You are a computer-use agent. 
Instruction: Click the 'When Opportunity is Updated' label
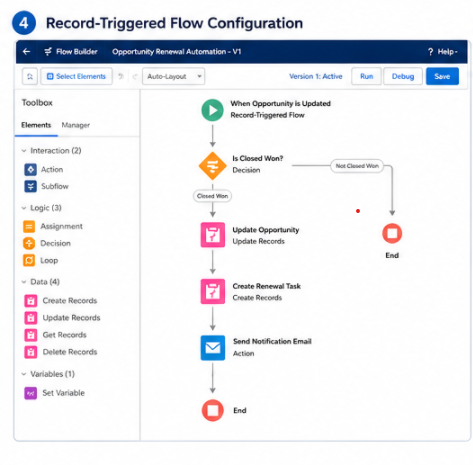[280, 104]
